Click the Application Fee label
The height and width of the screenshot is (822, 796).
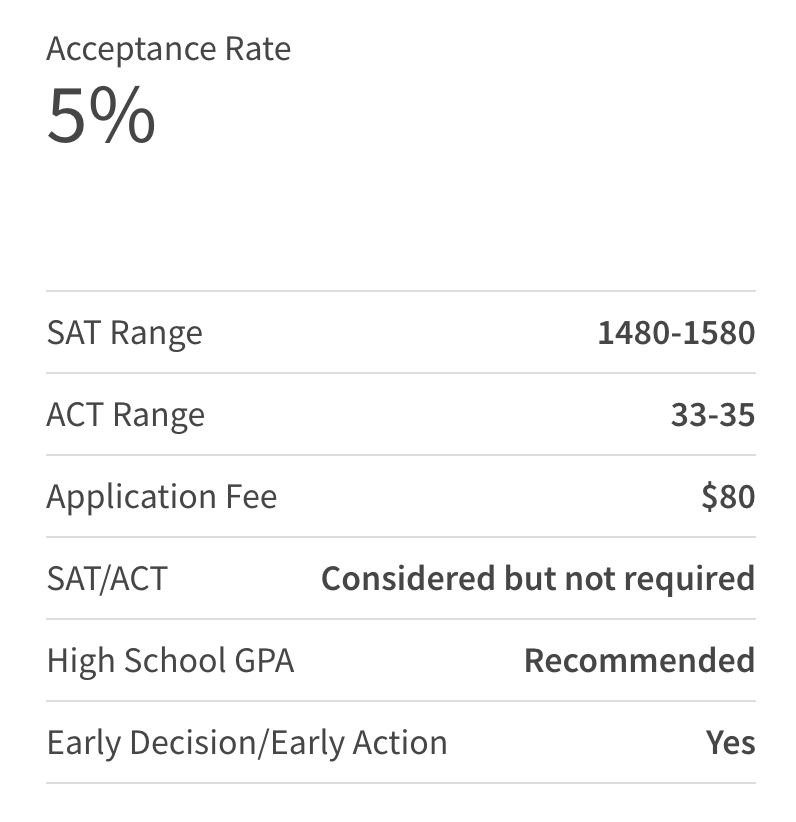pyautogui.click(x=162, y=497)
